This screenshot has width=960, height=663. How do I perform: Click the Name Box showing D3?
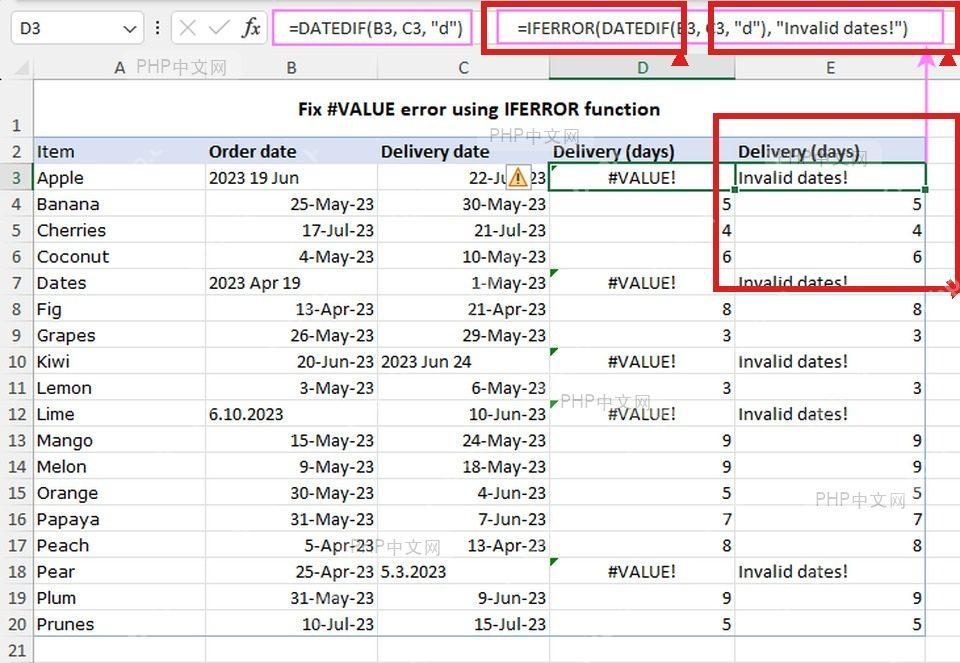coord(77,28)
